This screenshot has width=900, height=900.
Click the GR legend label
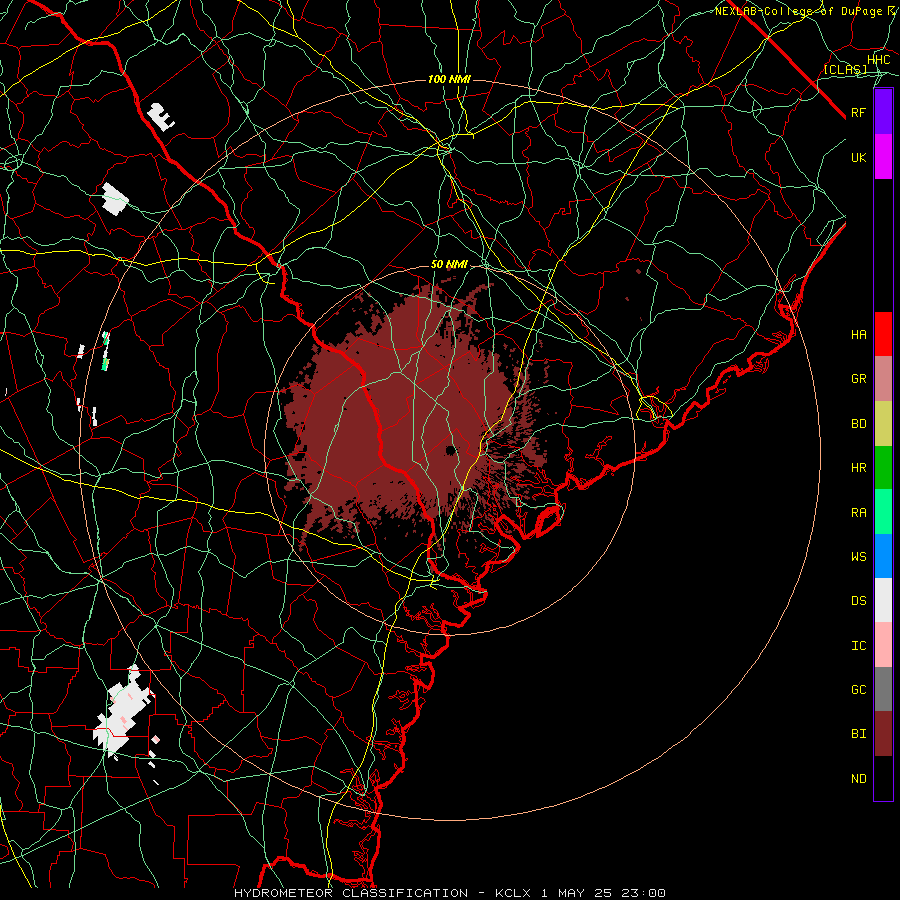click(x=858, y=379)
